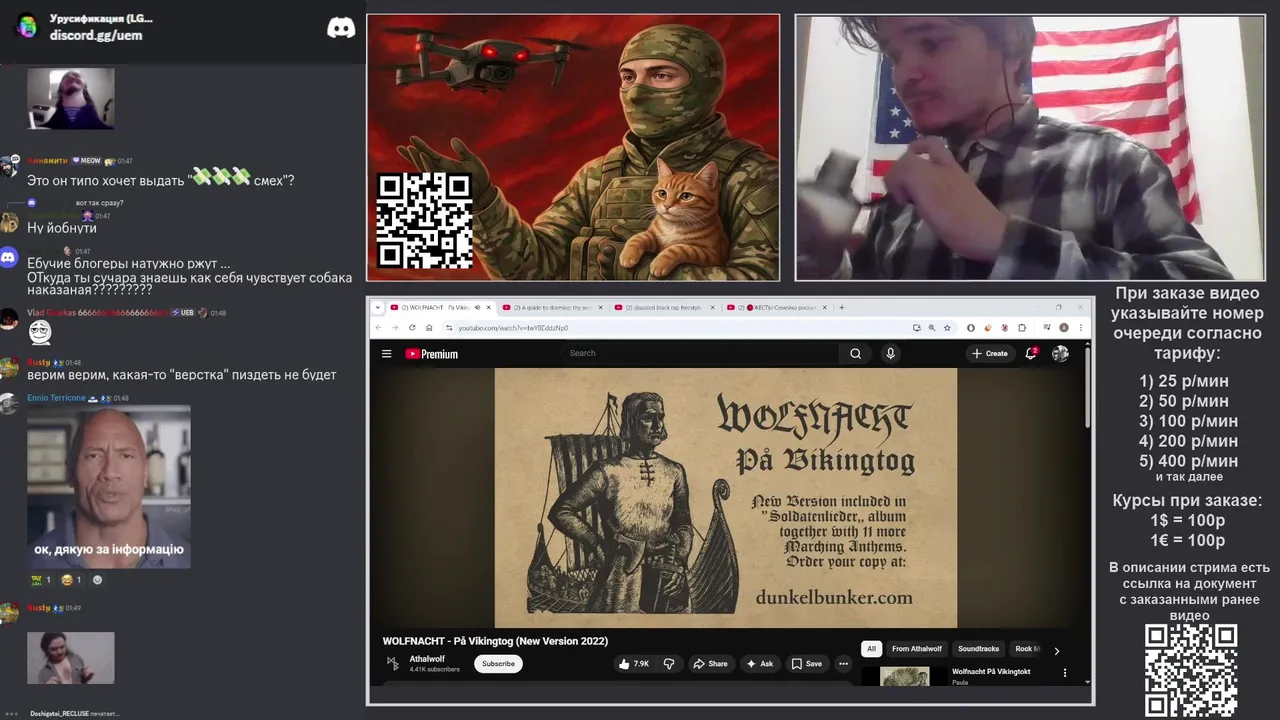Start voice search with microphone icon
This screenshot has height=720, width=1280.
coord(890,353)
